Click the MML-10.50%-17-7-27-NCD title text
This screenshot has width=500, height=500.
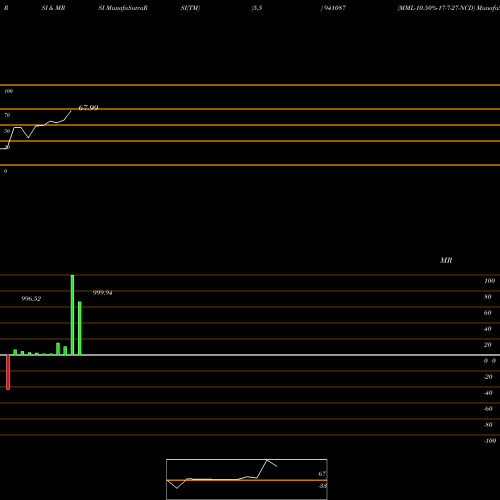point(436,8)
